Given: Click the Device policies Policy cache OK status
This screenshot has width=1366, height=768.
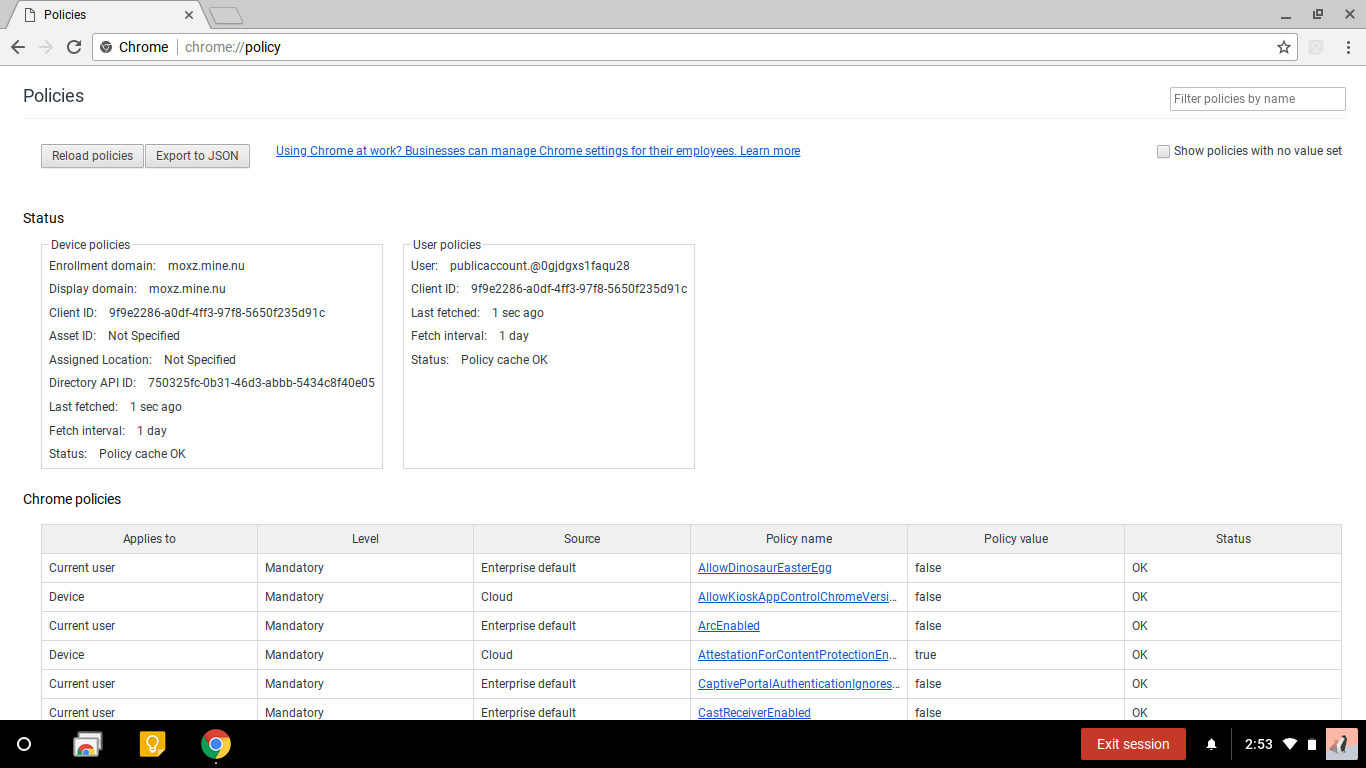Looking at the screenshot, I should [x=142, y=454].
